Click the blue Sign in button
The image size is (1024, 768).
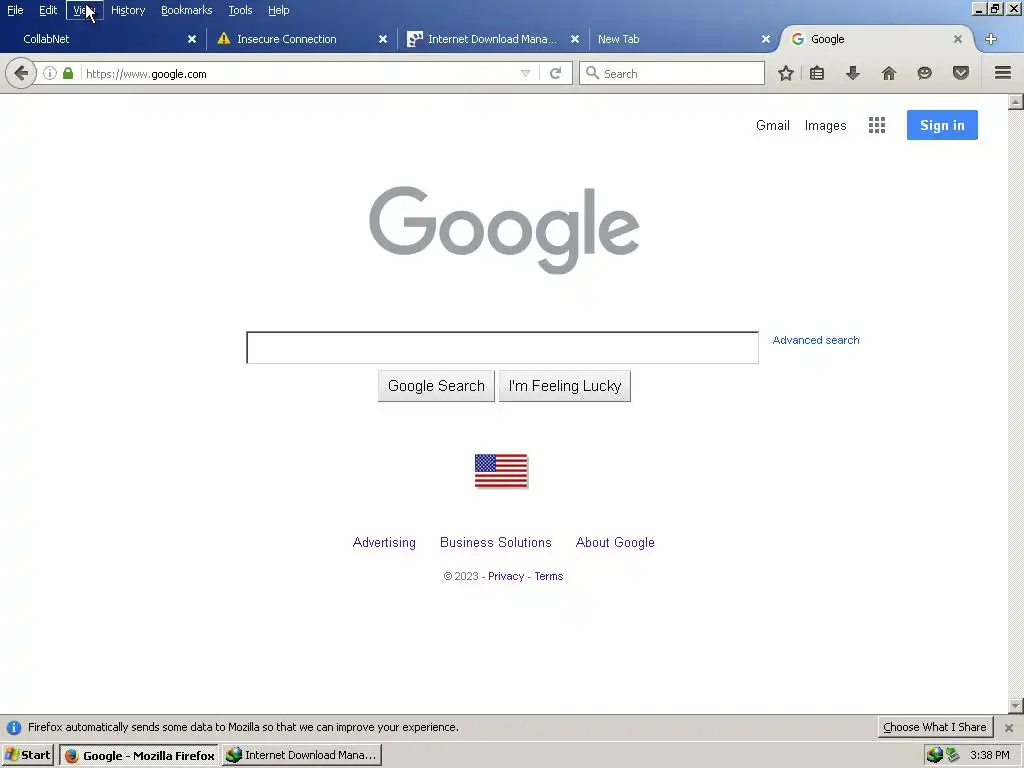click(942, 125)
